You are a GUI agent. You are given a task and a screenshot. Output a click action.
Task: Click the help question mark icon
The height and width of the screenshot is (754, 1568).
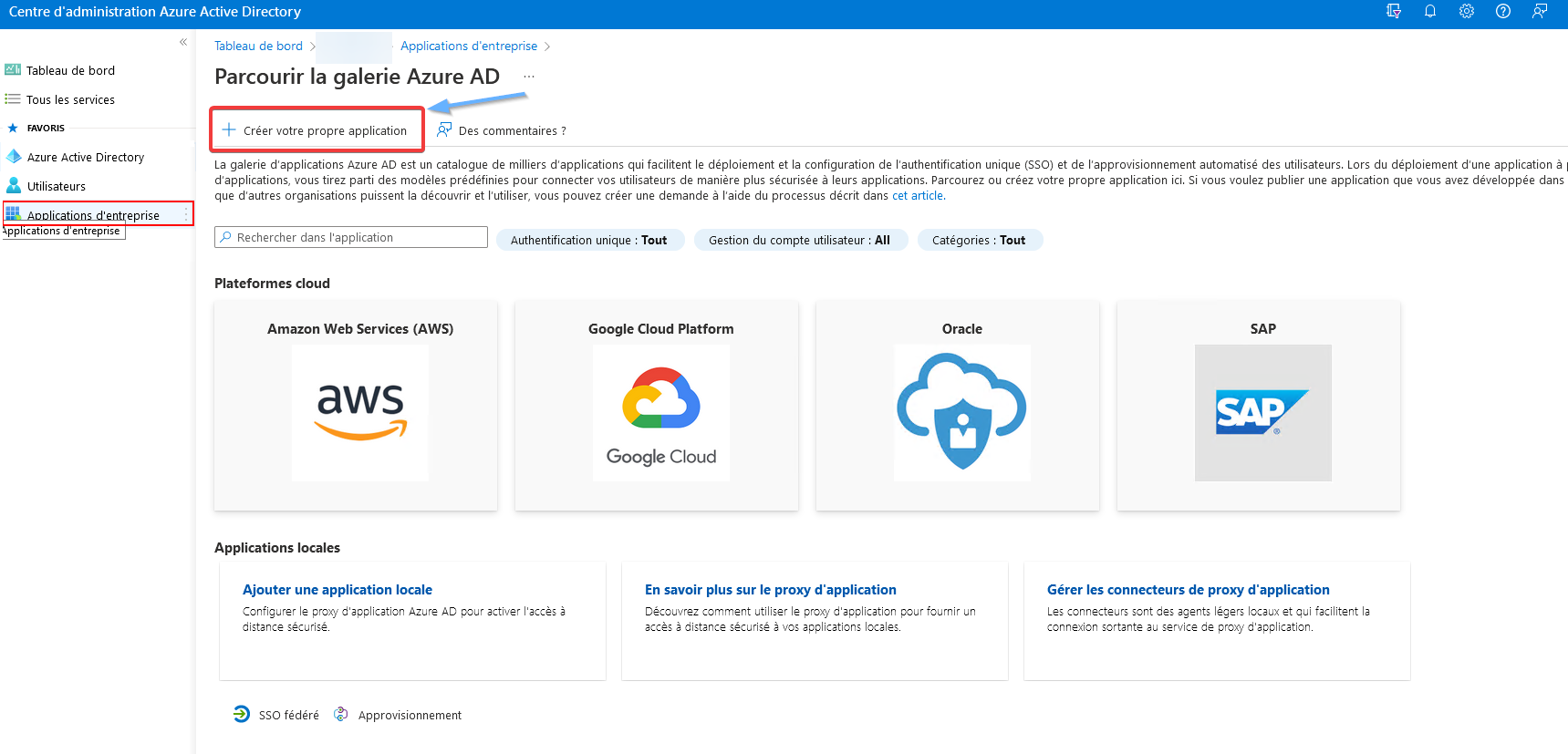coord(1502,12)
